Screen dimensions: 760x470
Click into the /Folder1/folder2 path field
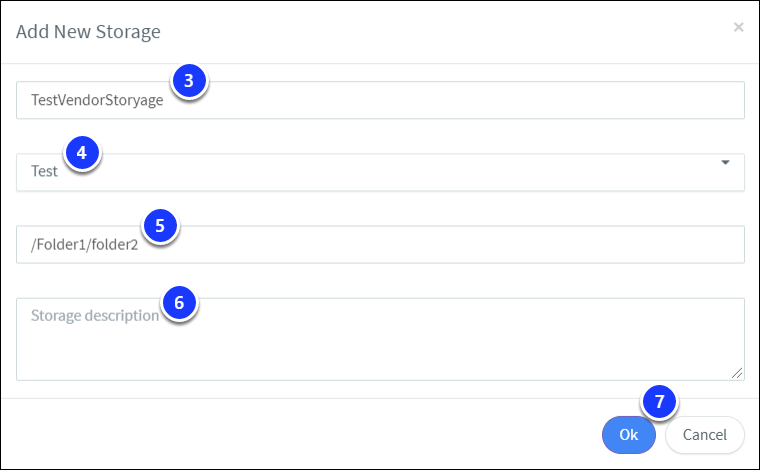point(380,244)
